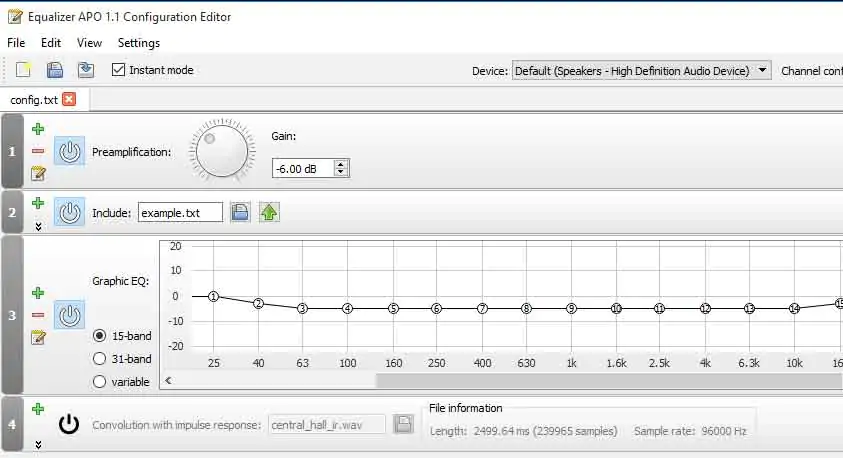The width and height of the screenshot is (843, 458).
Task: Click the Include file name field example.txt
Action: (x=180, y=213)
